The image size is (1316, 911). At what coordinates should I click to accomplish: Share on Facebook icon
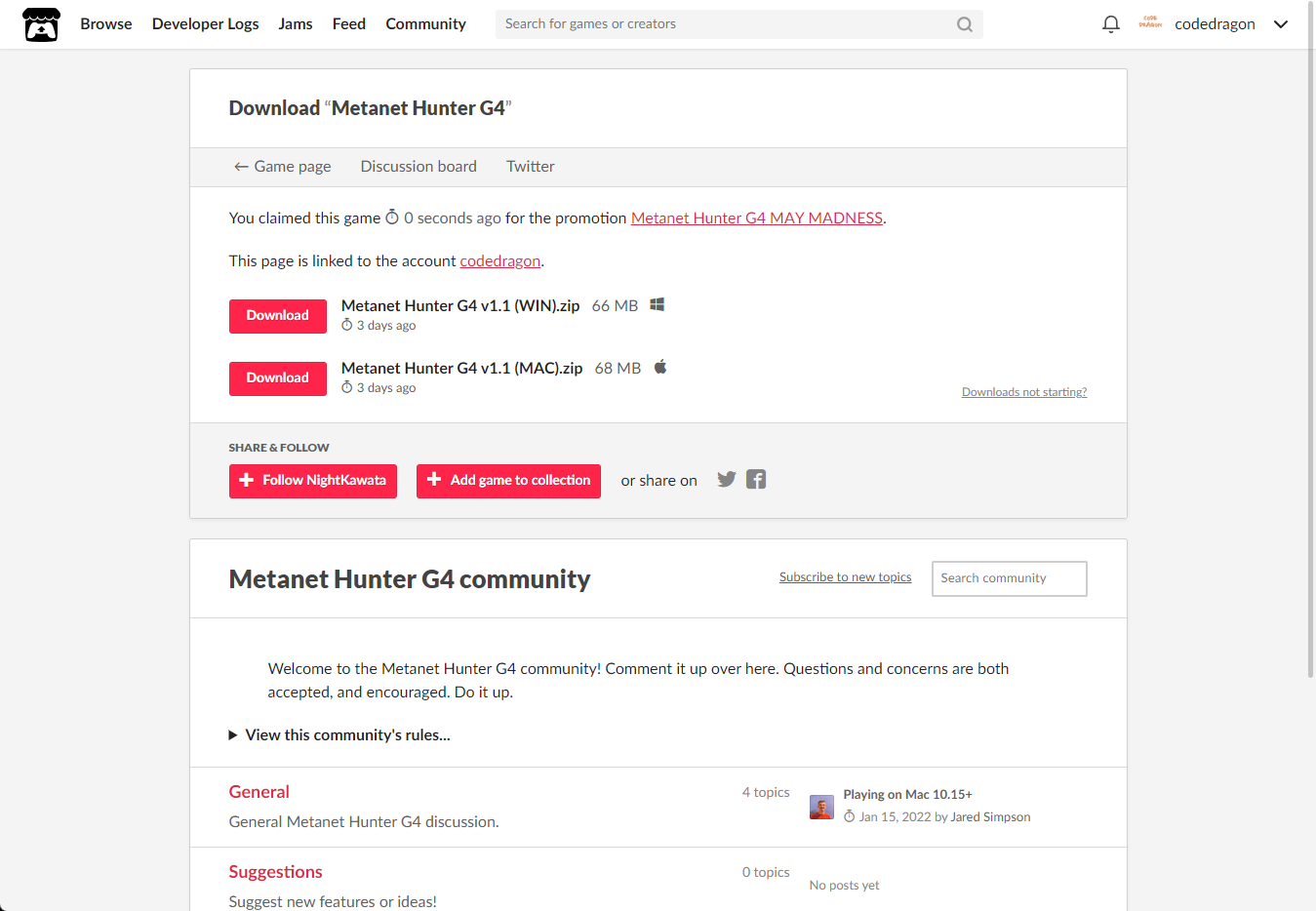point(756,479)
